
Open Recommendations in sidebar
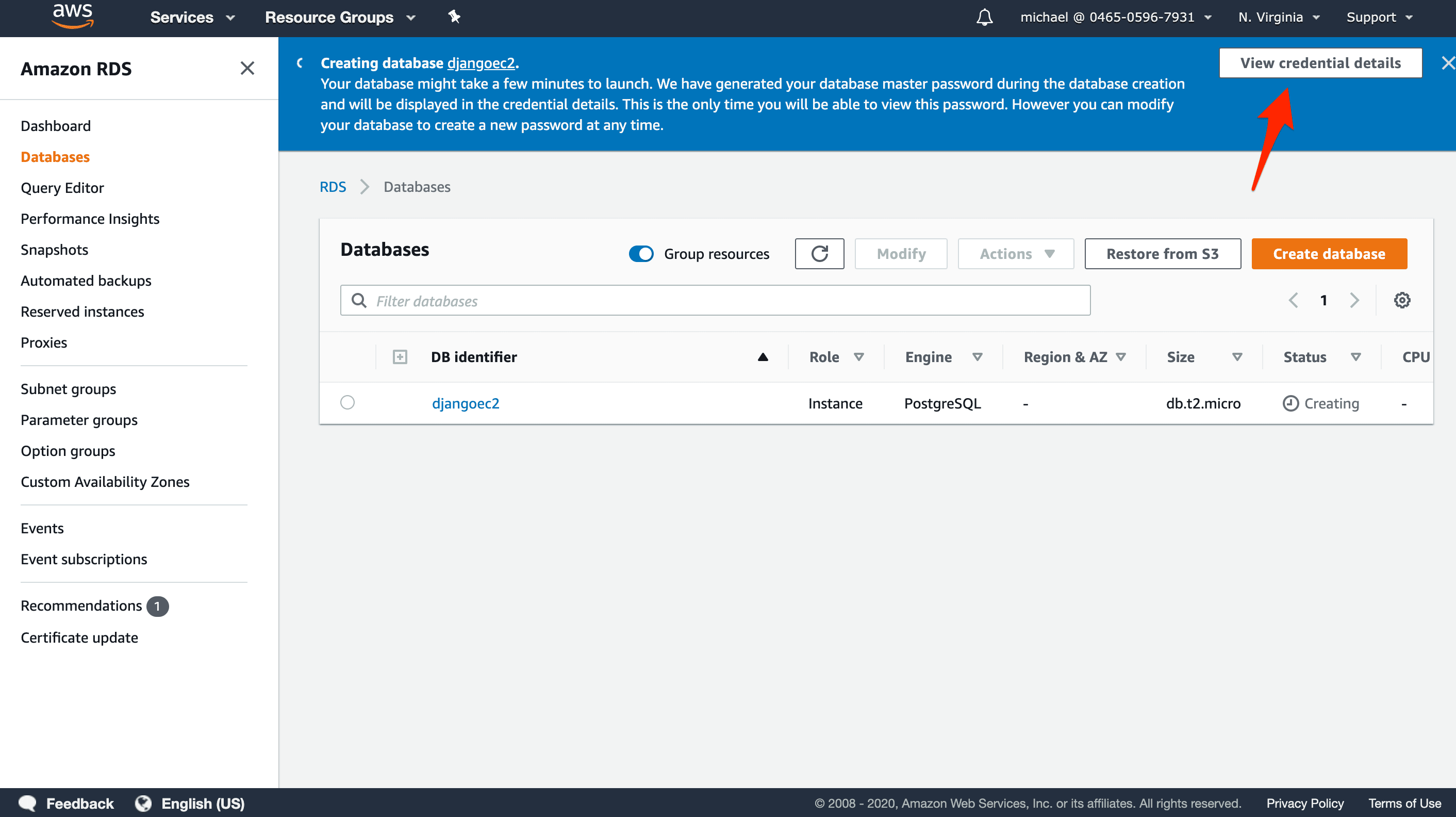pyautogui.click(x=81, y=606)
